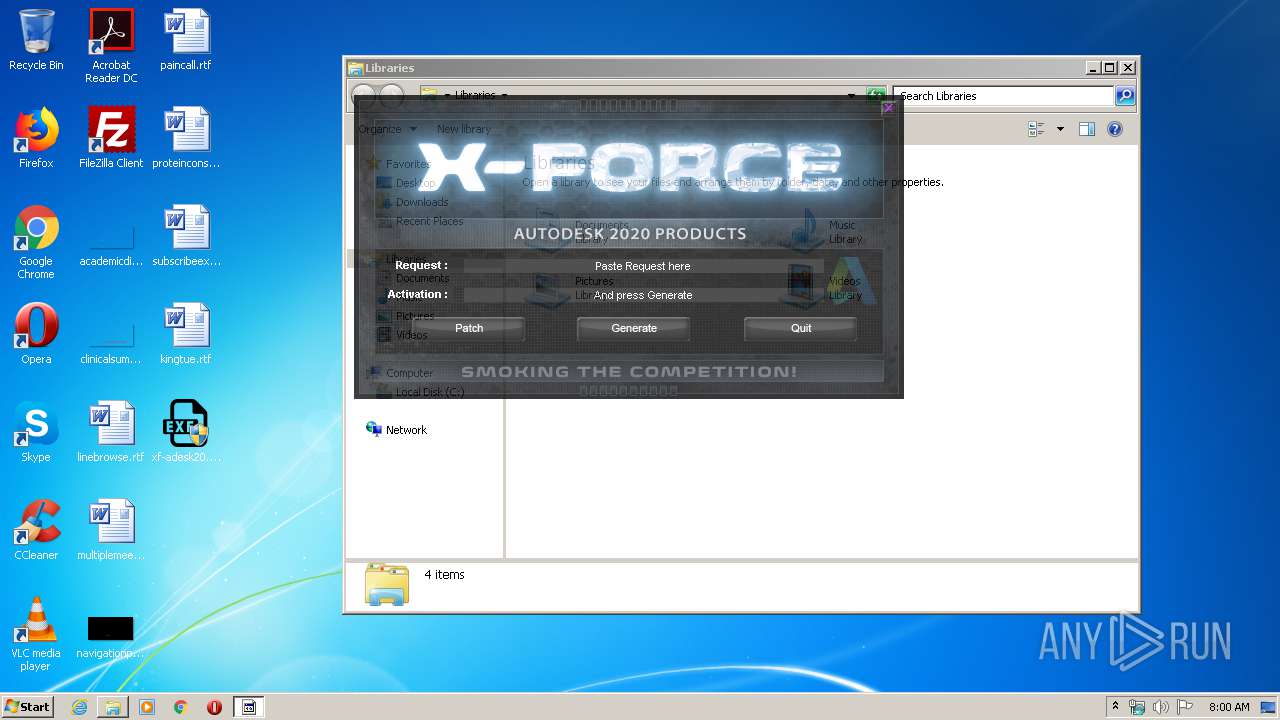Show hidden tray icons arrow

pos(1115,707)
